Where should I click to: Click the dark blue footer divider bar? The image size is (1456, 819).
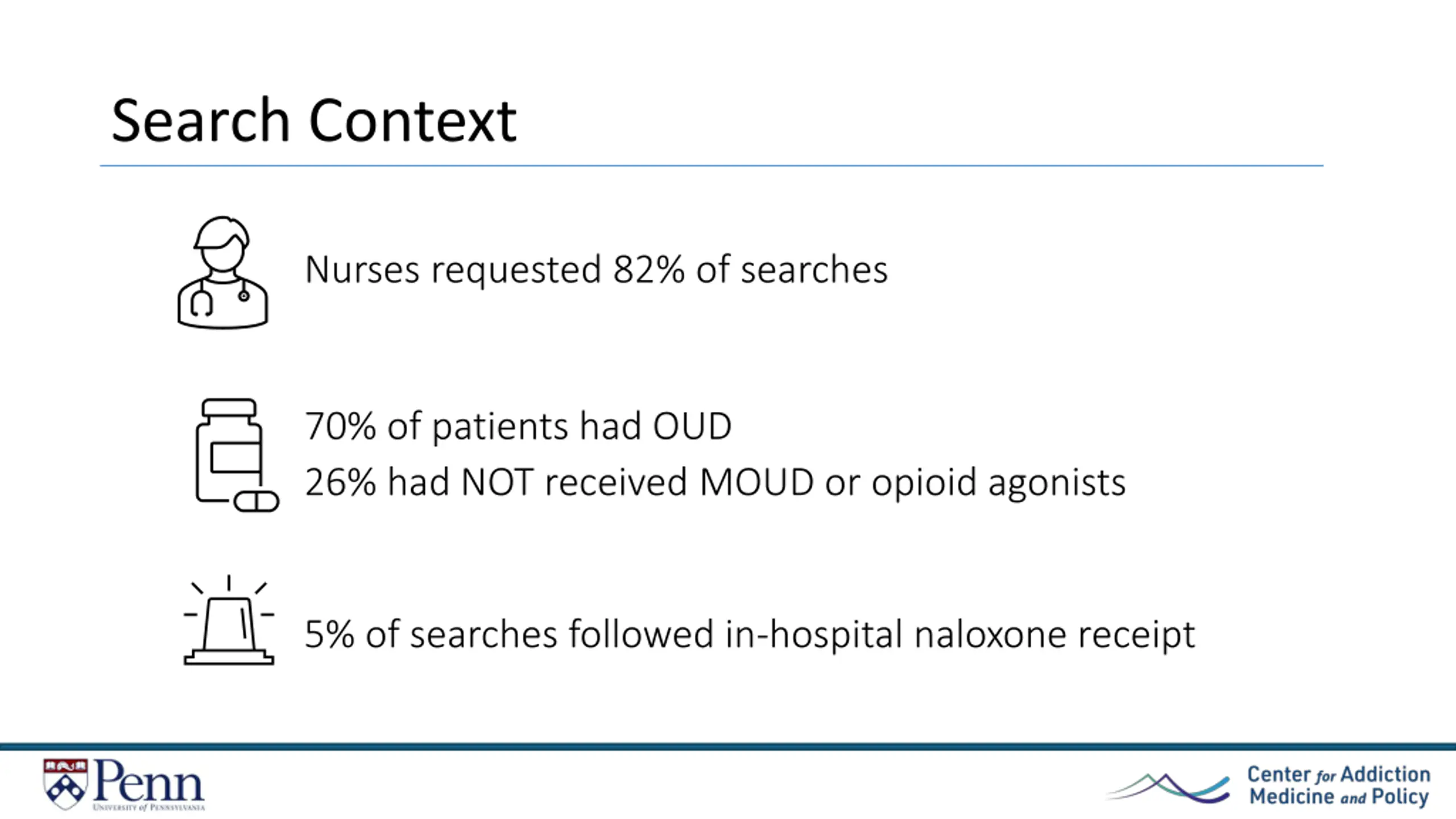pos(728,746)
